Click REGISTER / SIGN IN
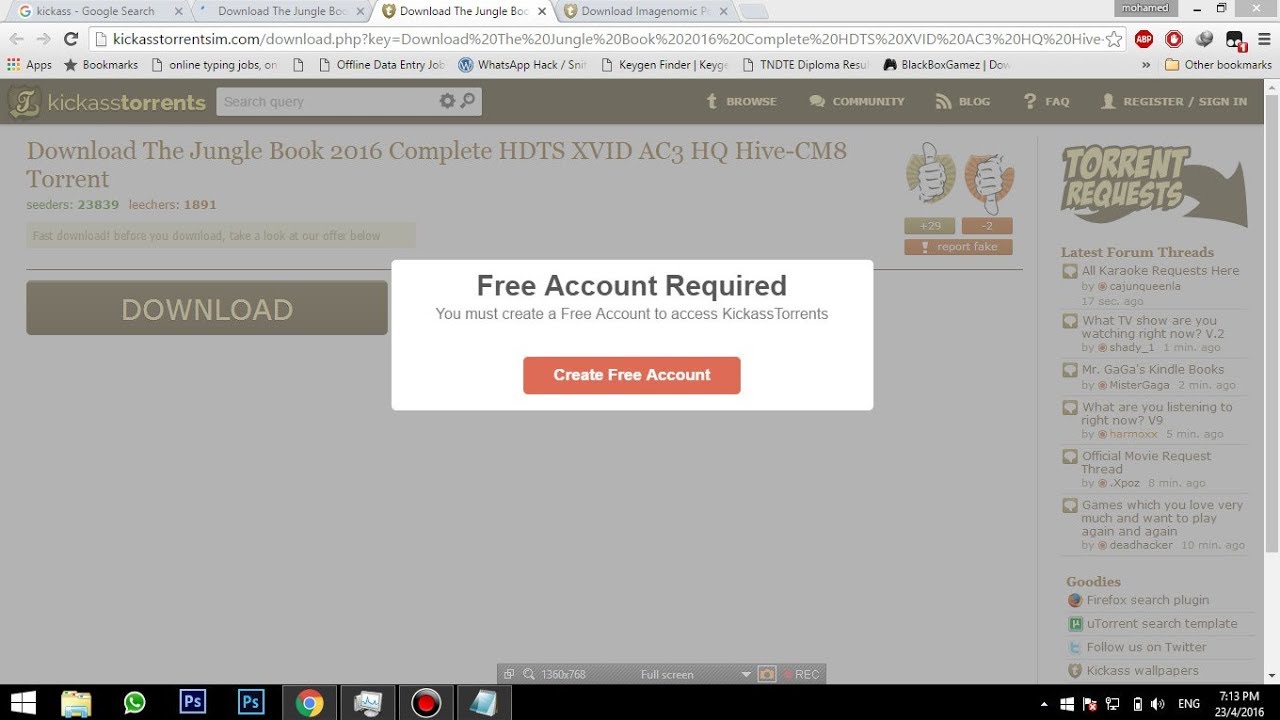The image size is (1280, 720). coord(1174,101)
